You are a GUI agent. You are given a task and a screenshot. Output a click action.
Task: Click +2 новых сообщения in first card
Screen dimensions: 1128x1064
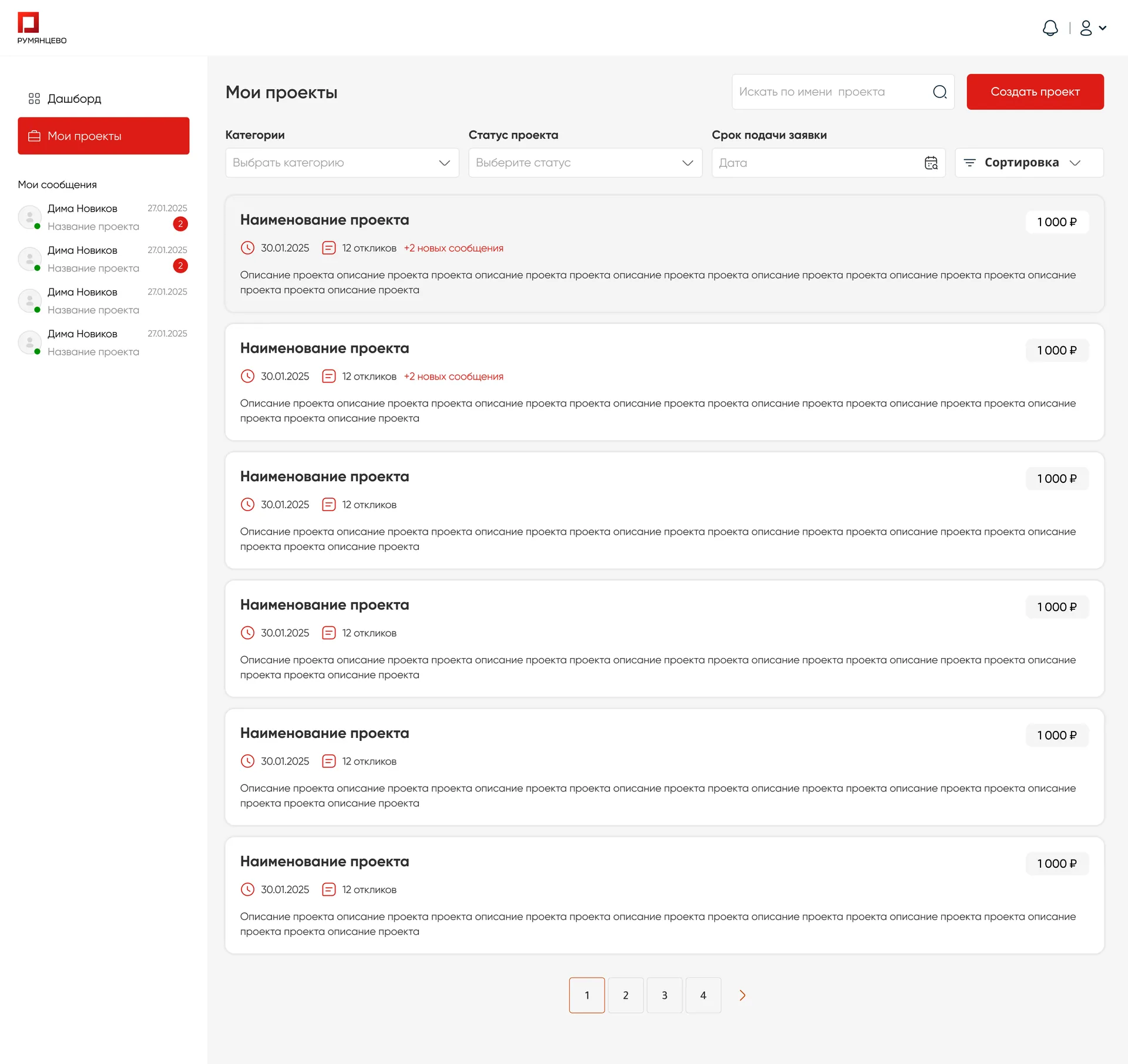point(454,248)
